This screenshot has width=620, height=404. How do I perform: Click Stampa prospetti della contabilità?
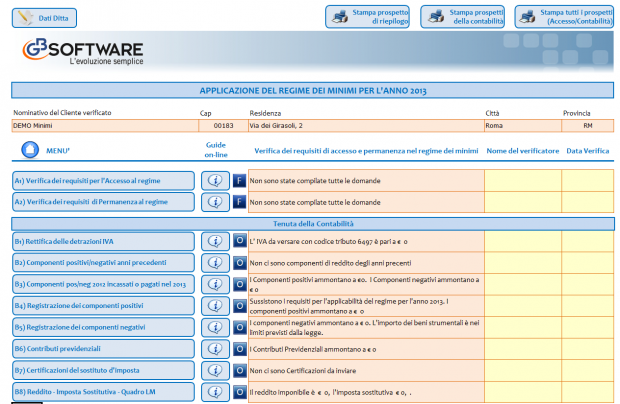tap(463, 17)
